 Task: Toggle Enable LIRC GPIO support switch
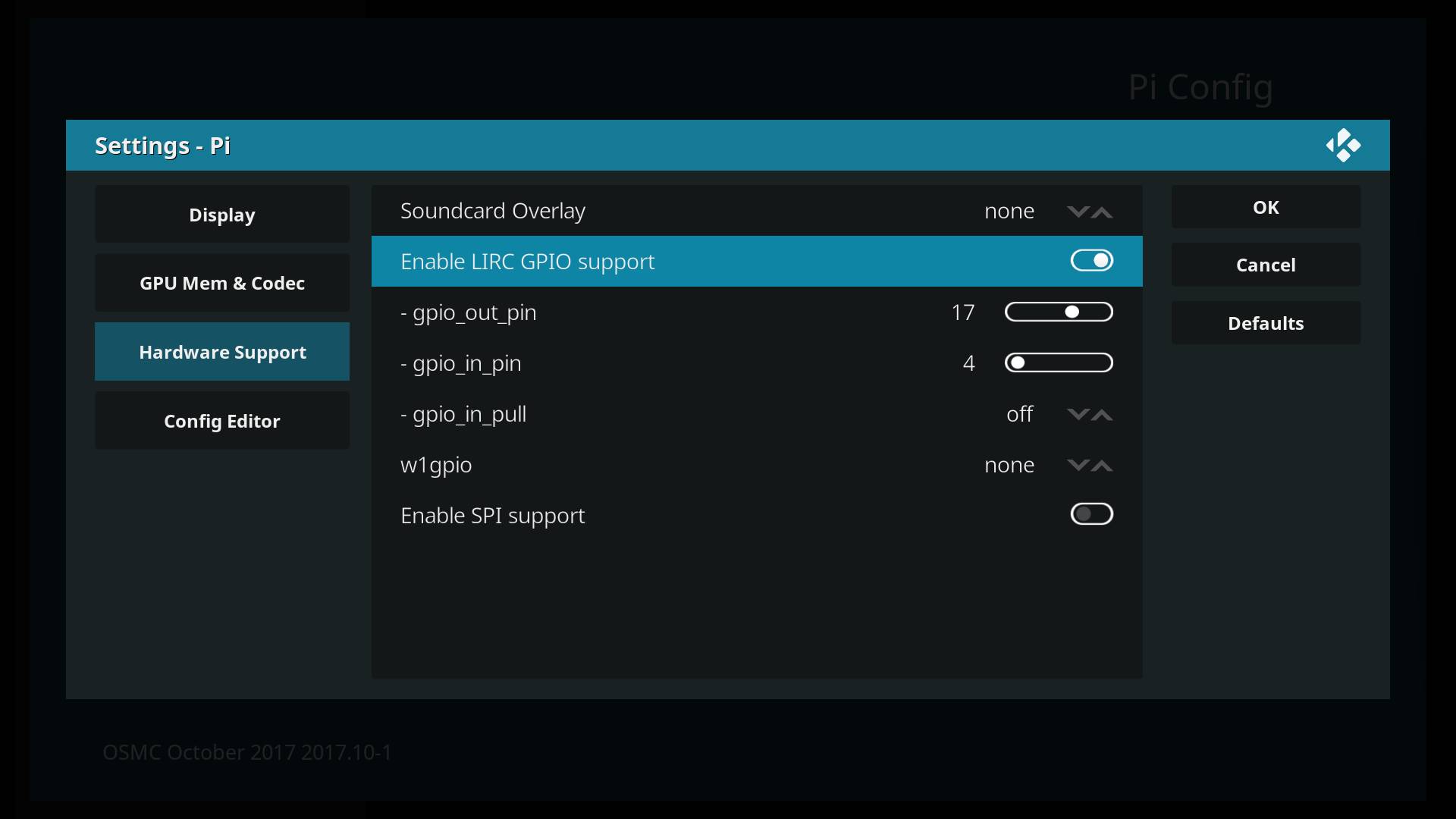tap(1091, 261)
